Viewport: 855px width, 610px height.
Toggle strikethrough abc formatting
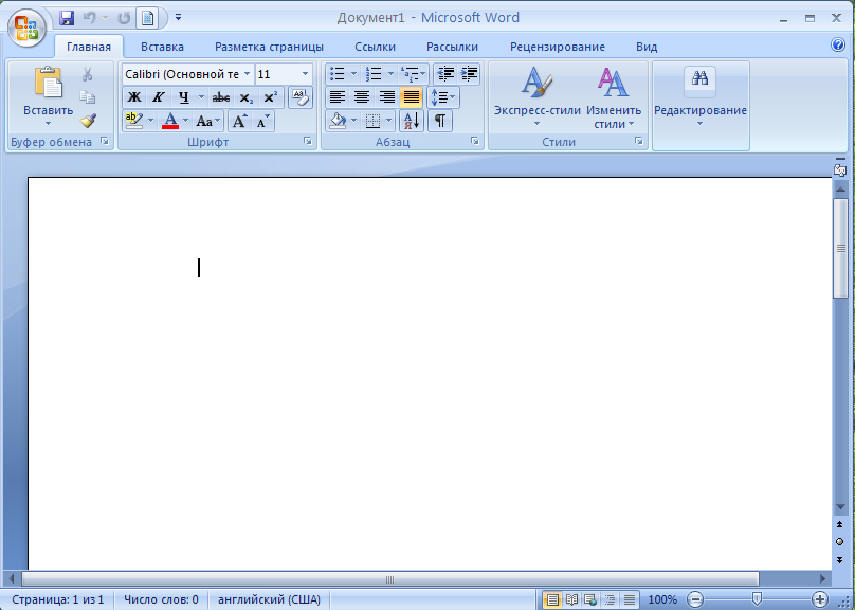click(221, 98)
